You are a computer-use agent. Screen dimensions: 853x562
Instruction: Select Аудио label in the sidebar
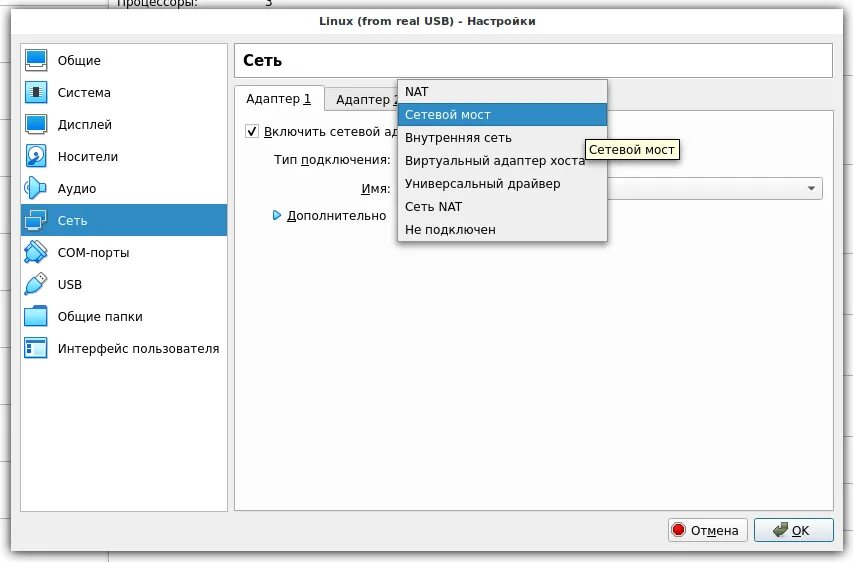click(77, 189)
